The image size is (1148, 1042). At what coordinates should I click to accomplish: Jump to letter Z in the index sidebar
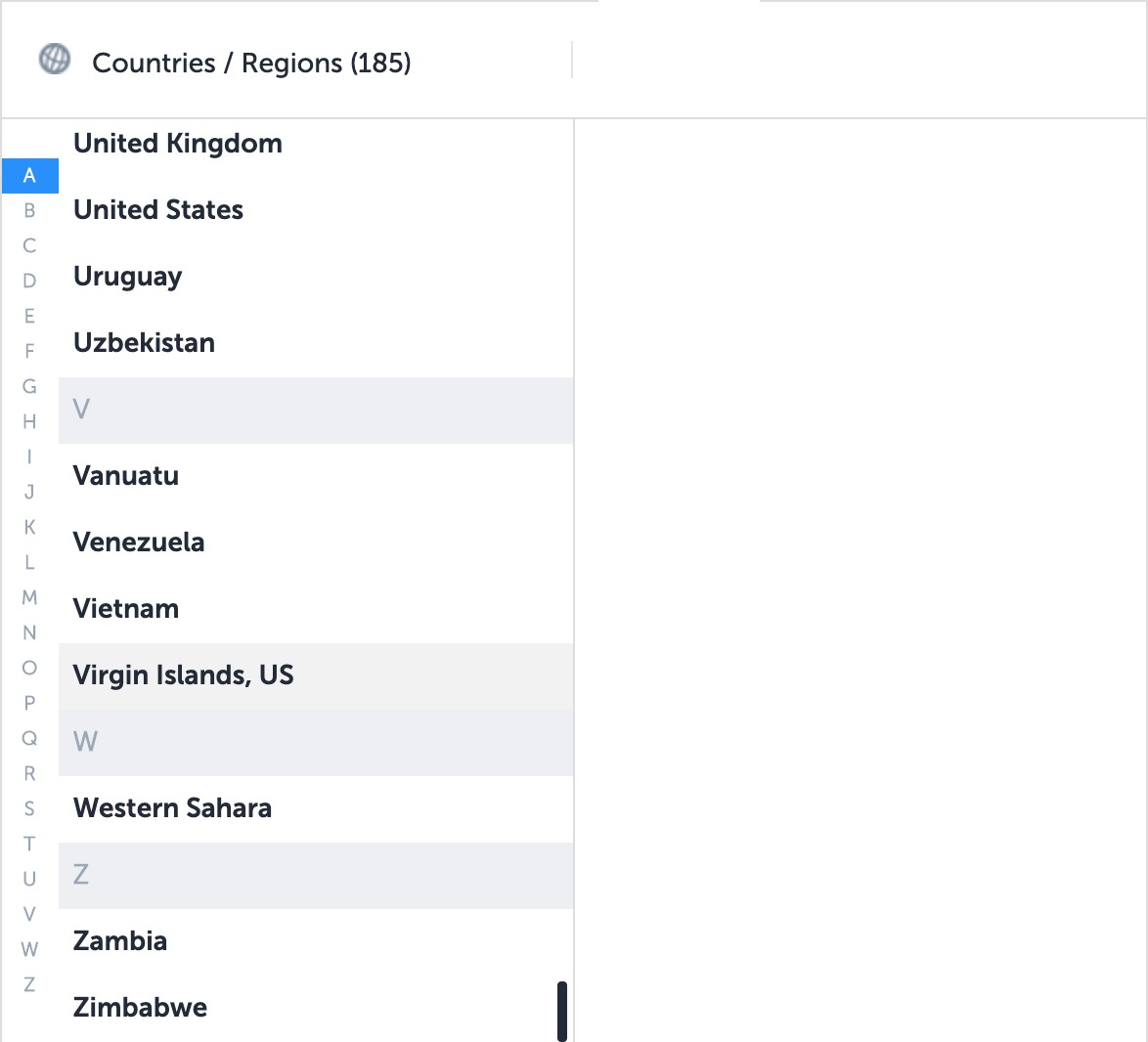click(30, 984)
